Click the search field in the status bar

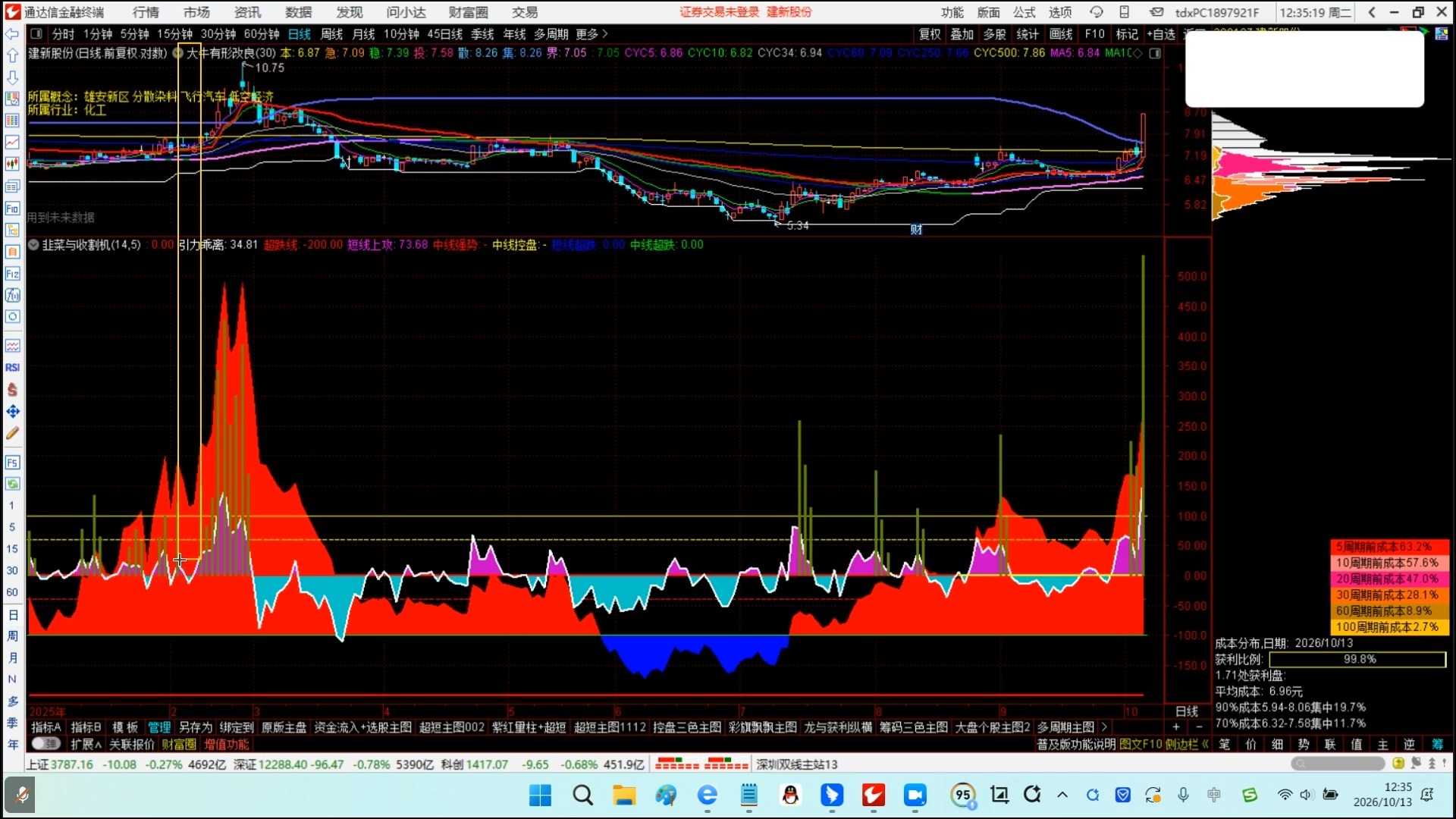(1338, 764)
